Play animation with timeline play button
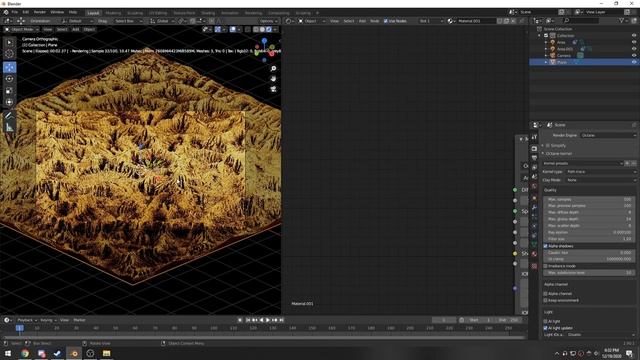 [x=268, y=320]
